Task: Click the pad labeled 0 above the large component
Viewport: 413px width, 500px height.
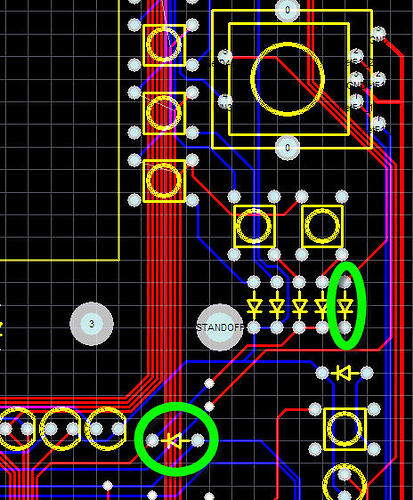Action: point(287,10)
